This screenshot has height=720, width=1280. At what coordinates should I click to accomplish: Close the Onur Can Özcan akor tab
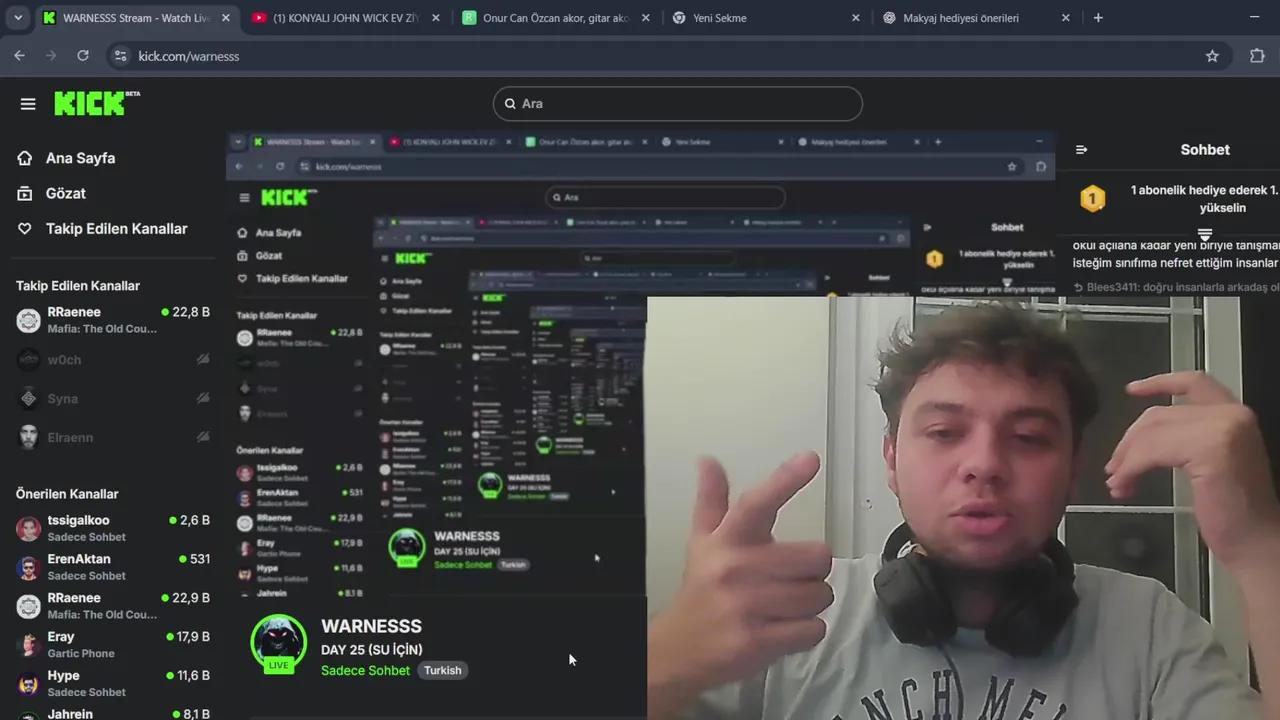tap(645, 18)
